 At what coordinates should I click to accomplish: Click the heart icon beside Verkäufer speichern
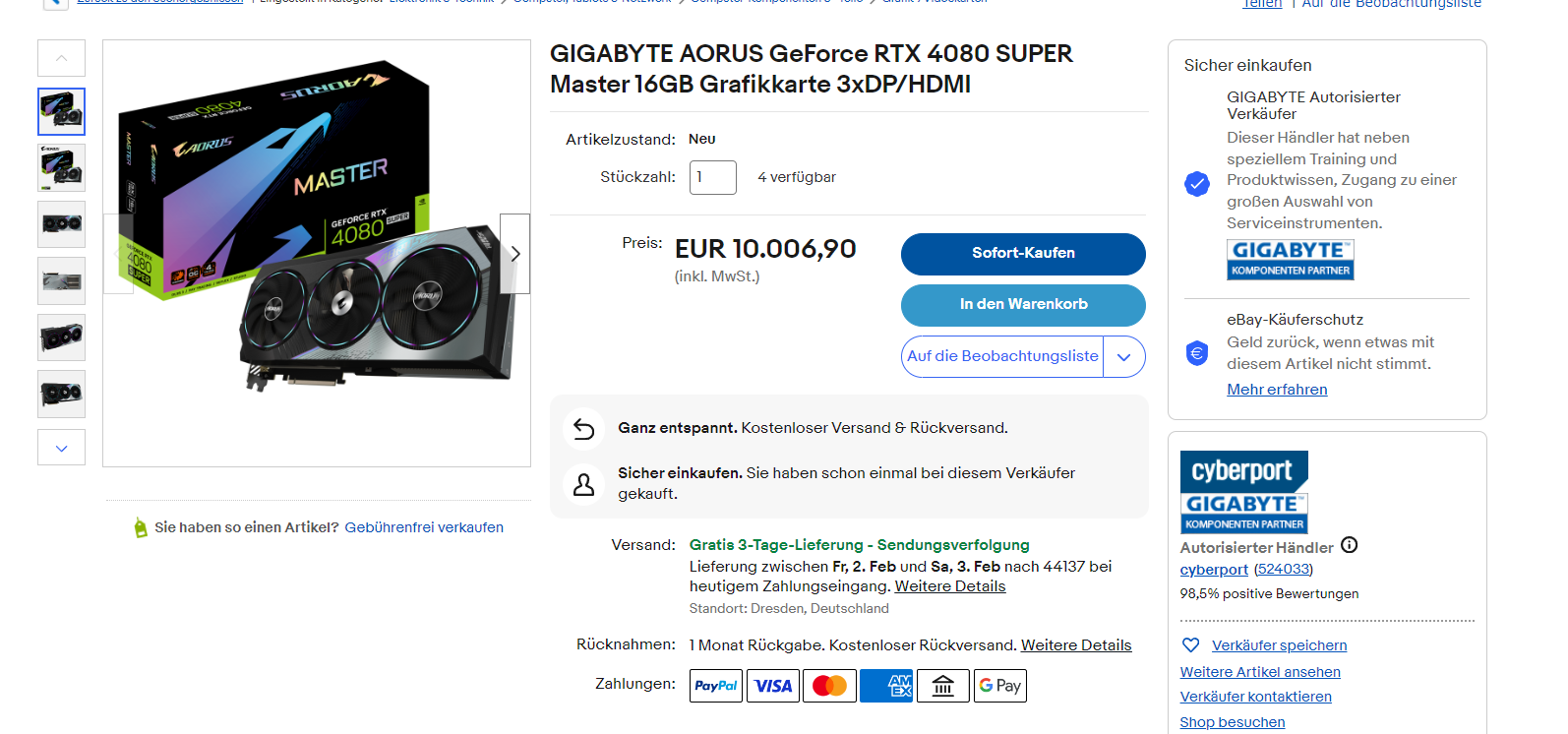tap(1190, 645)
